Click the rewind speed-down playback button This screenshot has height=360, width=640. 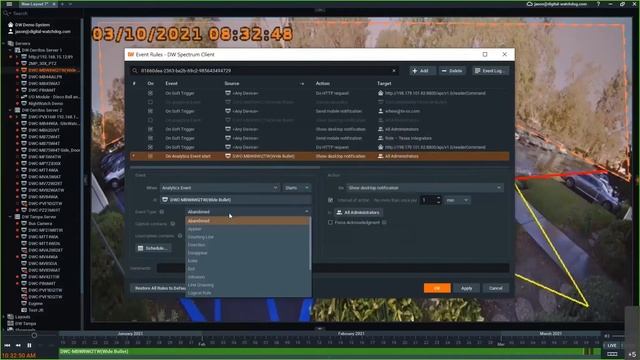coord(18,345)
